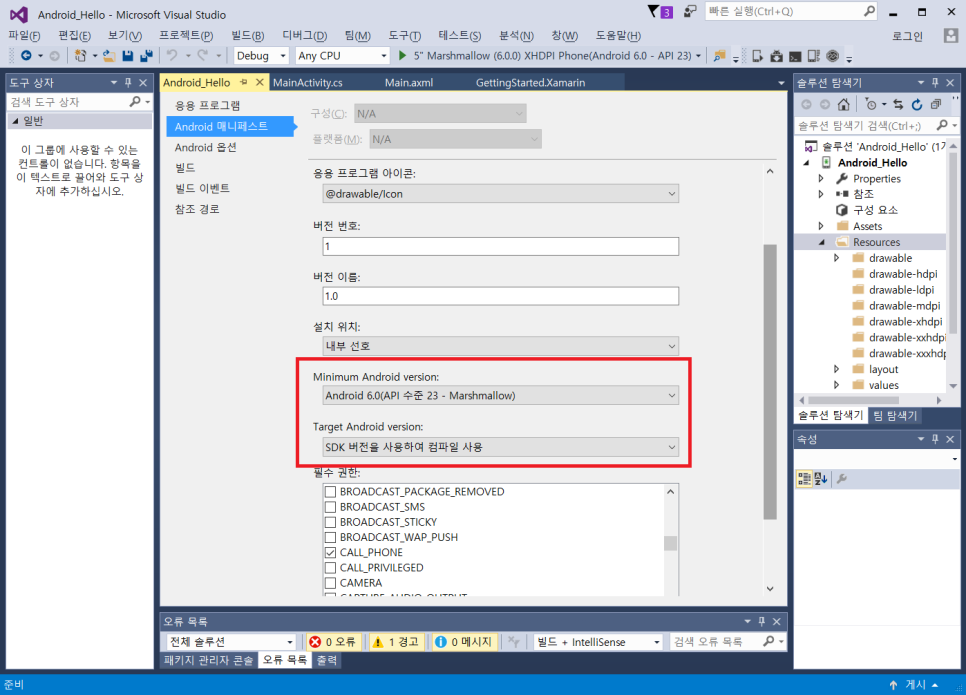Click the 로그인 sign-in link

click(x=907, y=36)
